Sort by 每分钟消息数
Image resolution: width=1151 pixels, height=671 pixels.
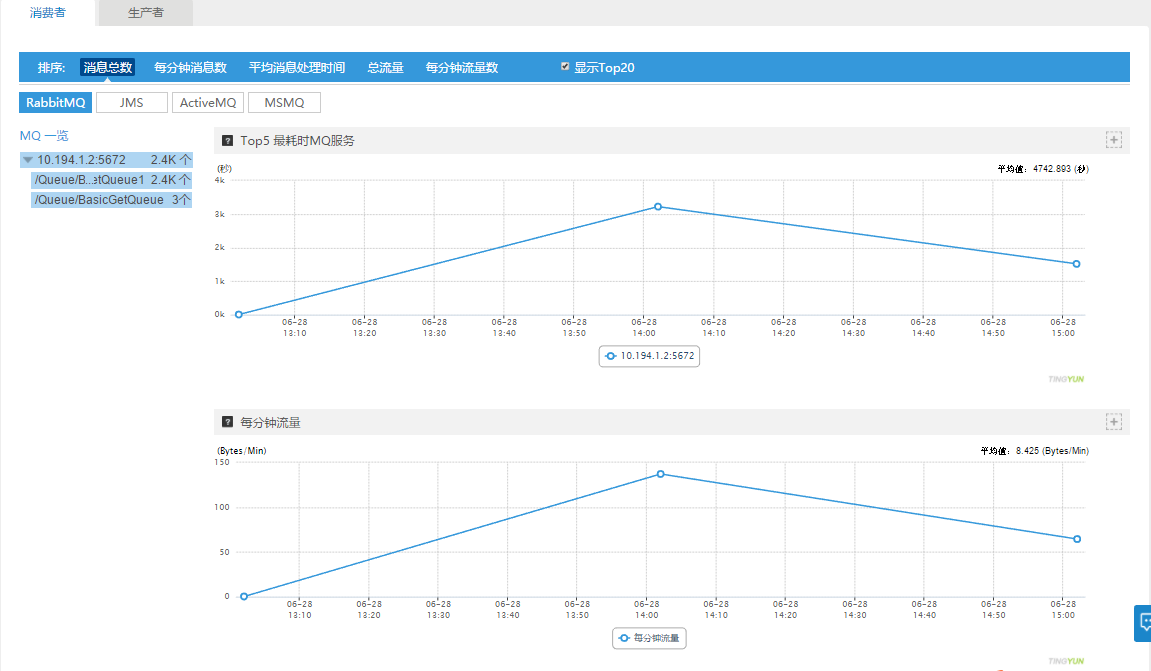tap(190, 68)
